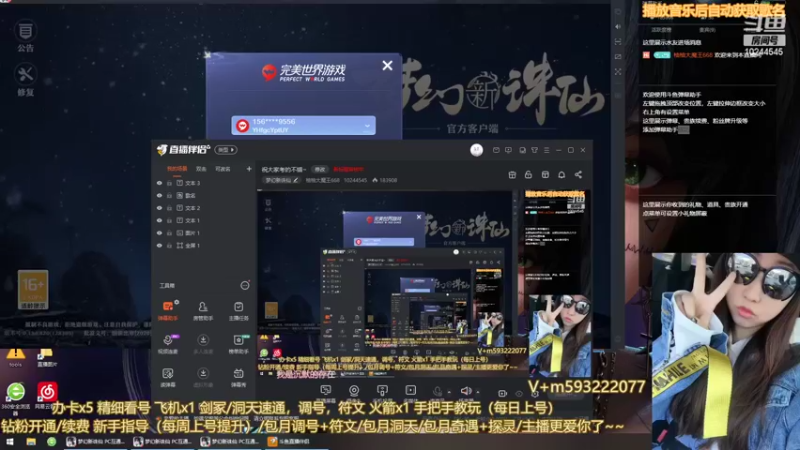Toggle the lock on the 歌名 source
800x450 pixels.
(x=169, y=195)
